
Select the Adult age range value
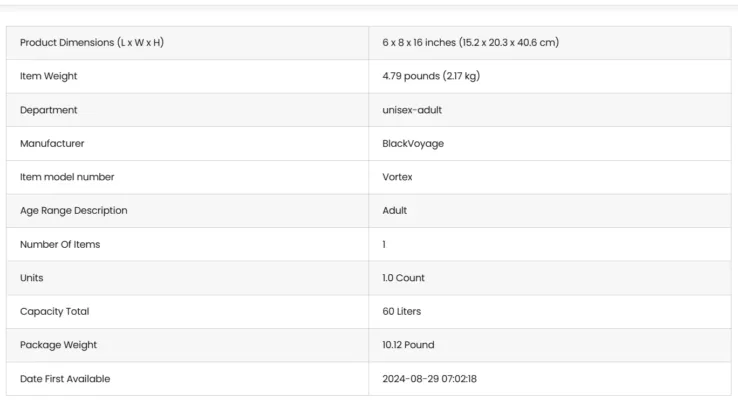(x=395, y=211)
